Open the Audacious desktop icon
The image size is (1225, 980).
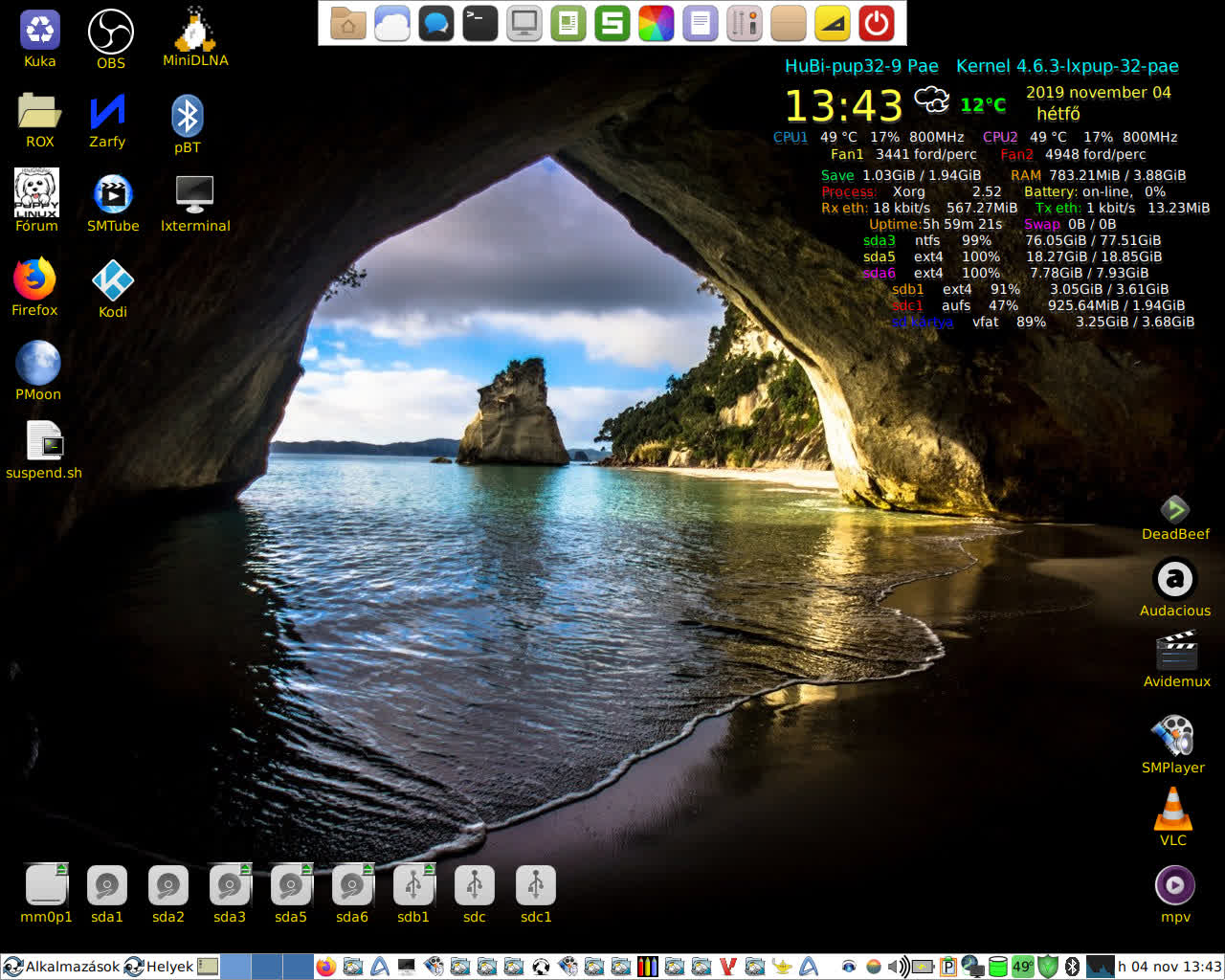[x=1175, y=578]
